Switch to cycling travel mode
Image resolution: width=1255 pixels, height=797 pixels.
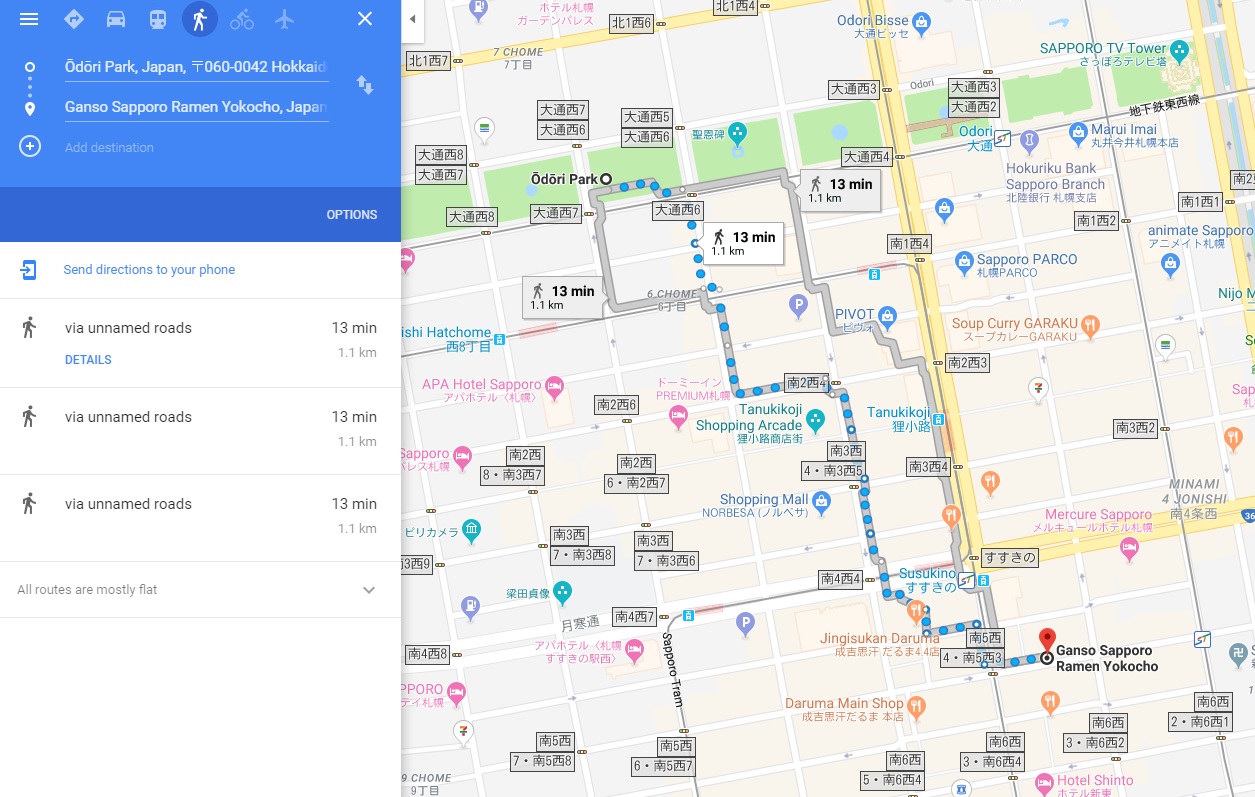click(x=242, y=19)
